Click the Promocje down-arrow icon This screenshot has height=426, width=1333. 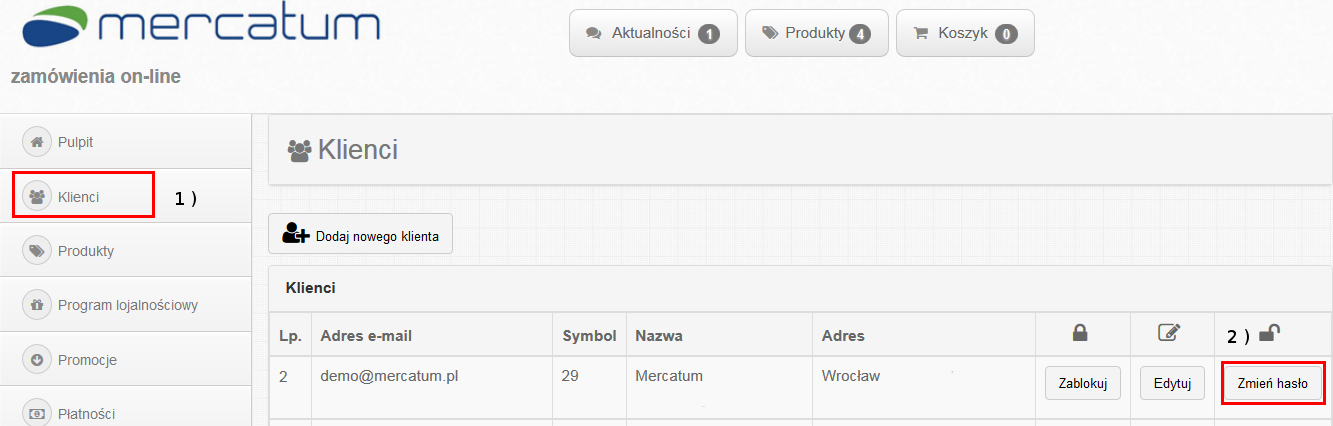(37, 359)
